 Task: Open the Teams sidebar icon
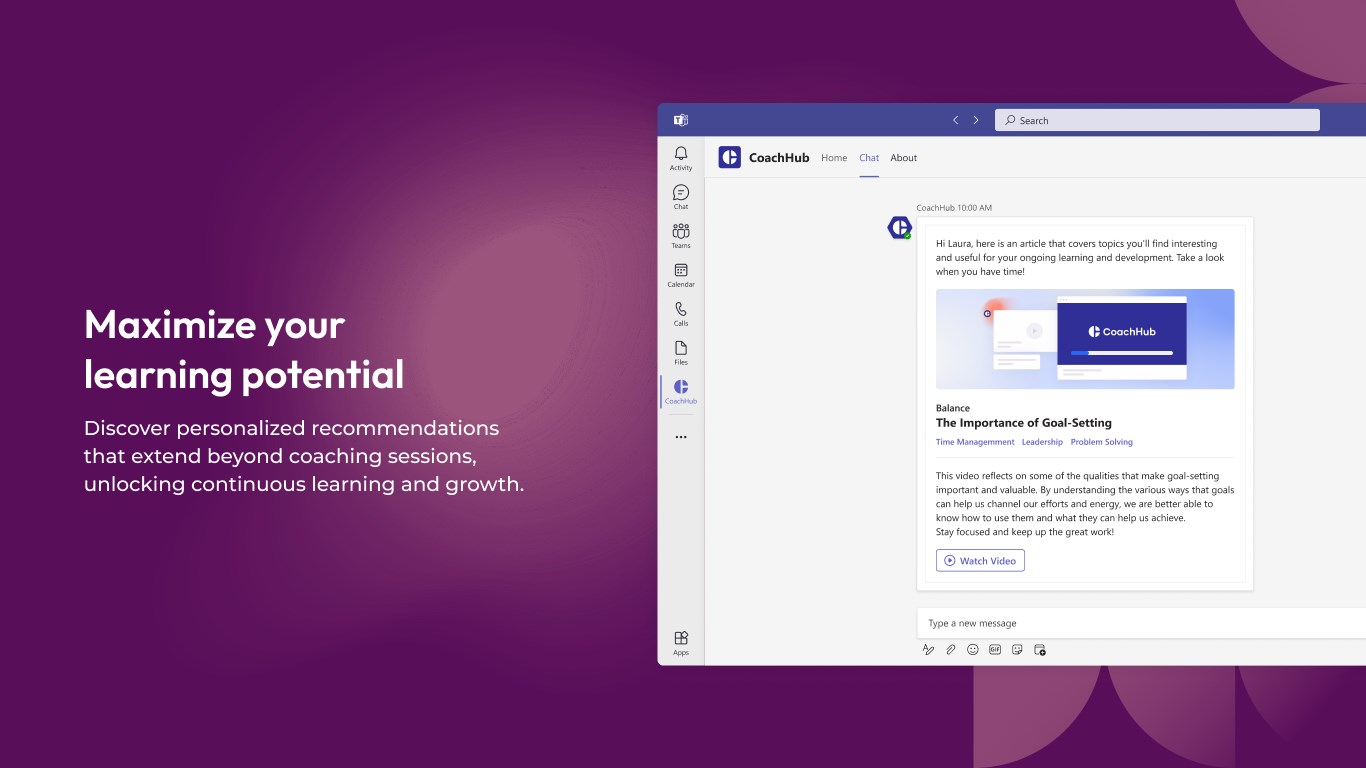point(681,236)
